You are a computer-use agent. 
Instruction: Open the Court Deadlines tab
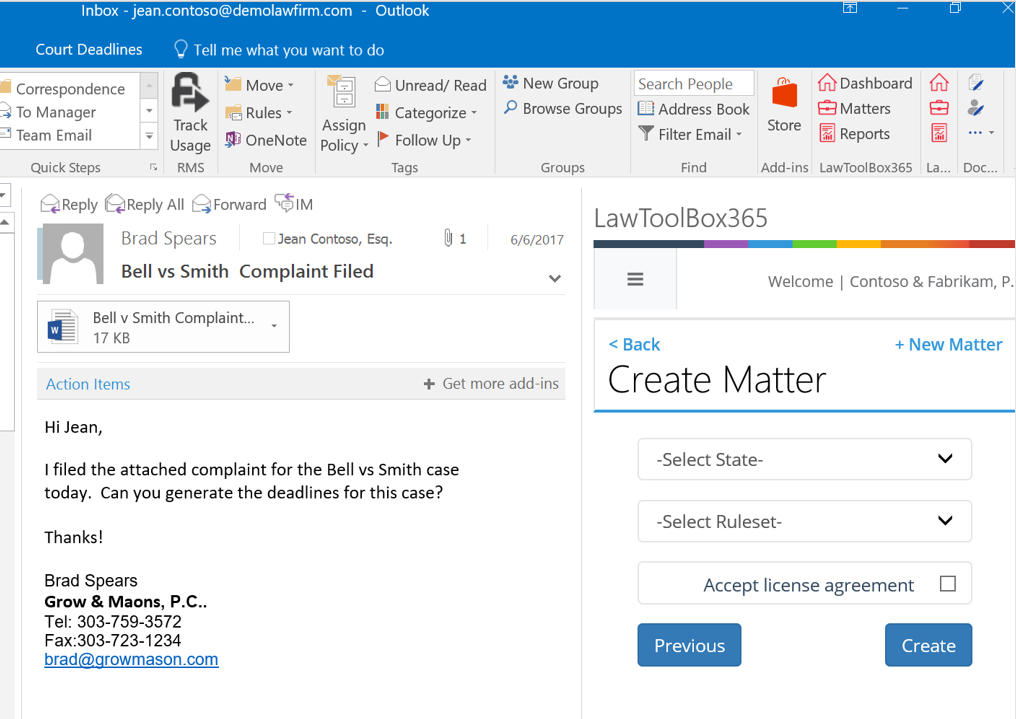point(89,49)
